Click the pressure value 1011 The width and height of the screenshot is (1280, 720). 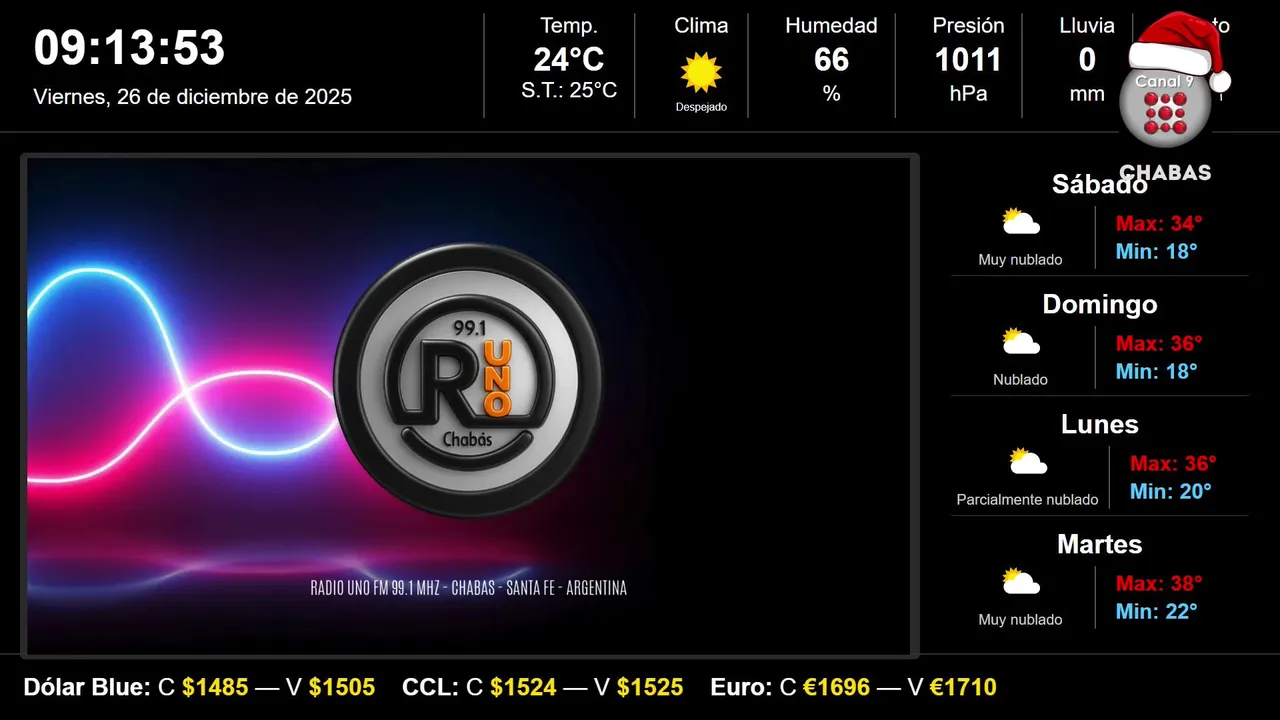(968, 60)
